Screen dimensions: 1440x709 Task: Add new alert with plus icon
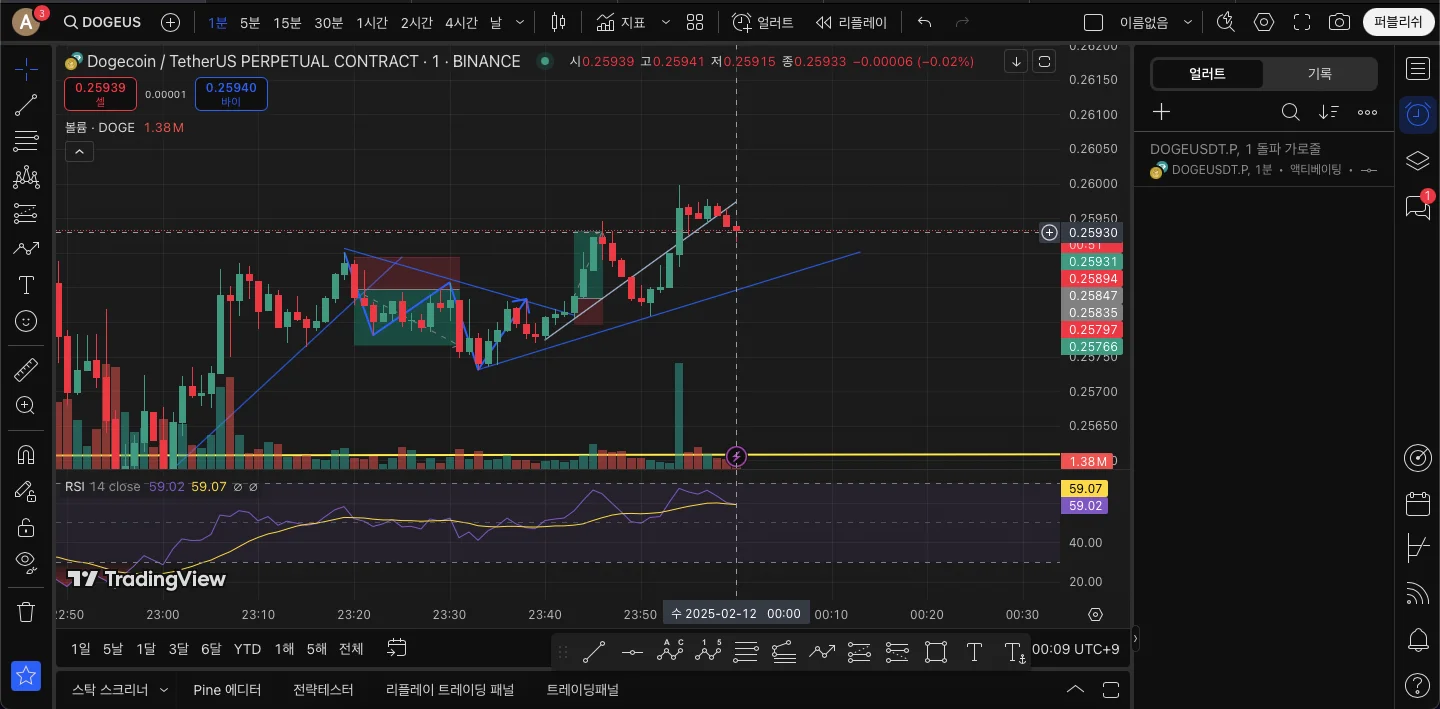tap(1161, 112)
